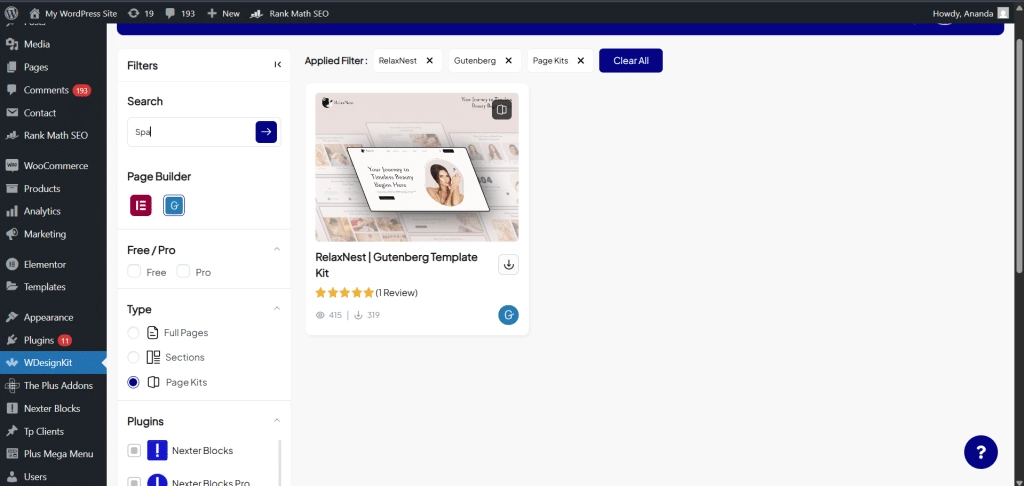This screenshot has width=1024, height=486.
Task: Open Nexter Blocks sidebar item
Action: 53,408
